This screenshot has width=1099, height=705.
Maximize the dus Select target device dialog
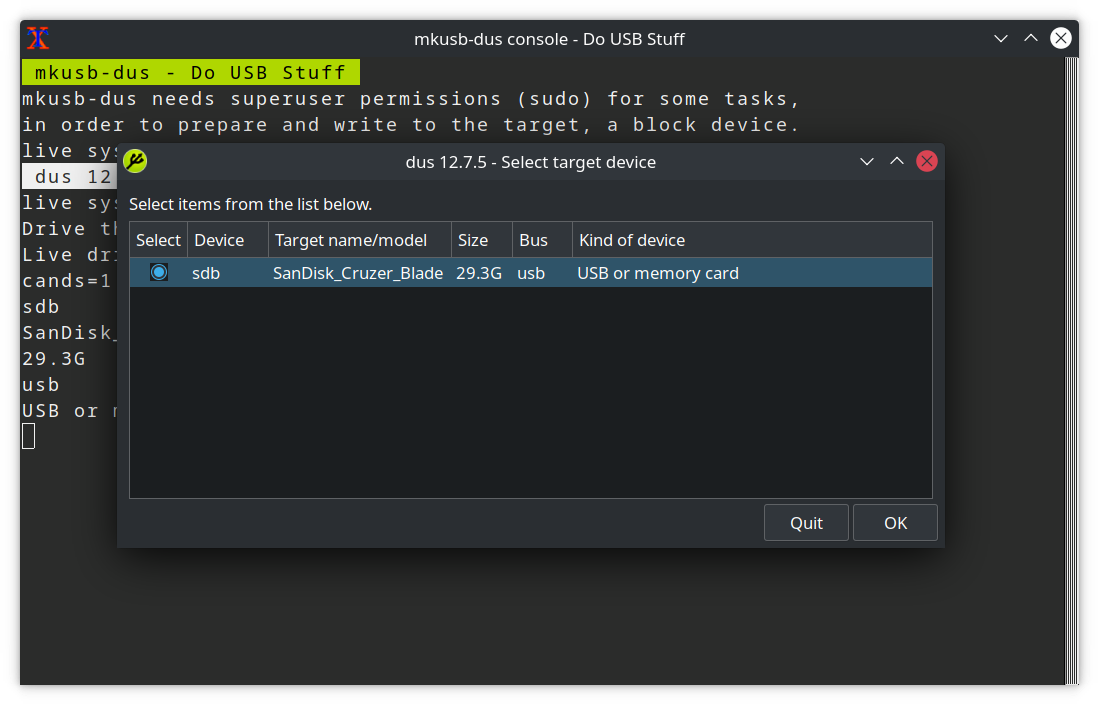(x=897, y=161)
